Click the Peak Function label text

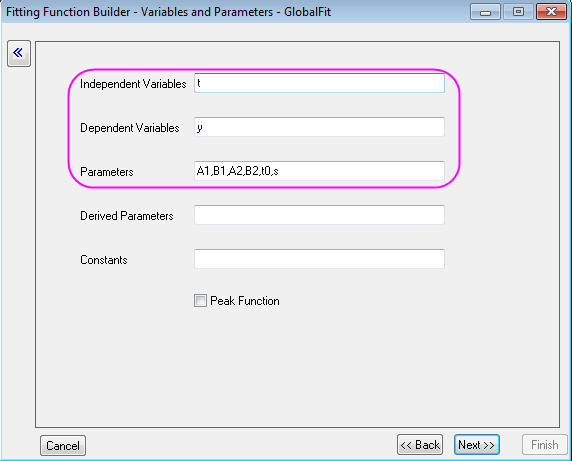(245, 301)
